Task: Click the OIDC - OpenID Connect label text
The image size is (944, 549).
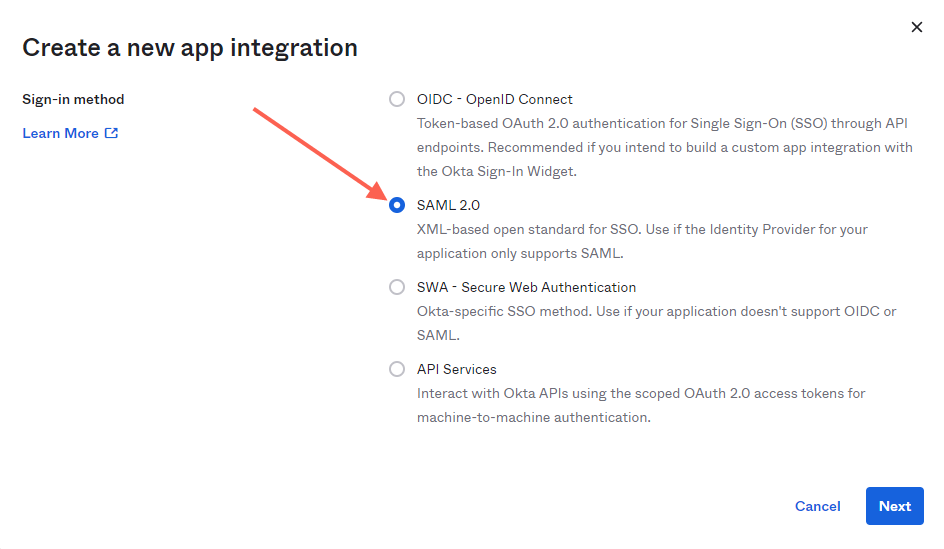Action: [x=494, y=99]
